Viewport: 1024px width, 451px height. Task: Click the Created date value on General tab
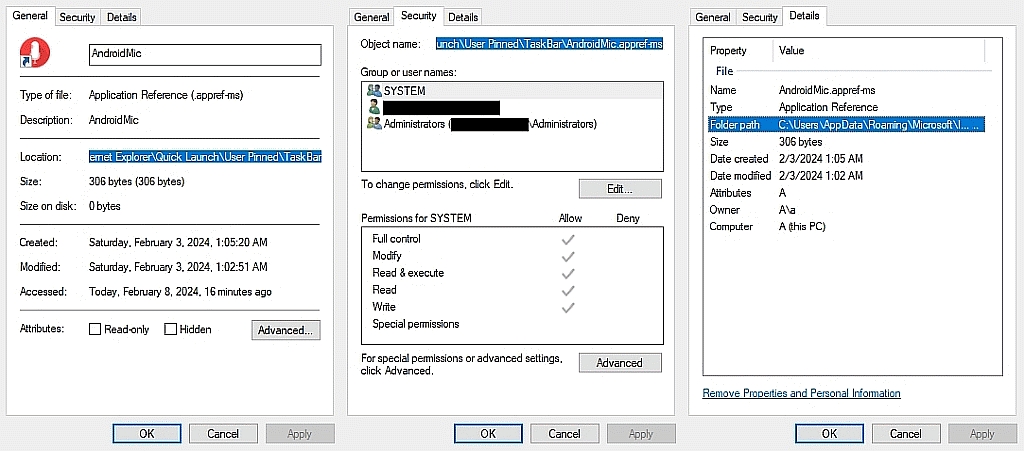point(178,242)
